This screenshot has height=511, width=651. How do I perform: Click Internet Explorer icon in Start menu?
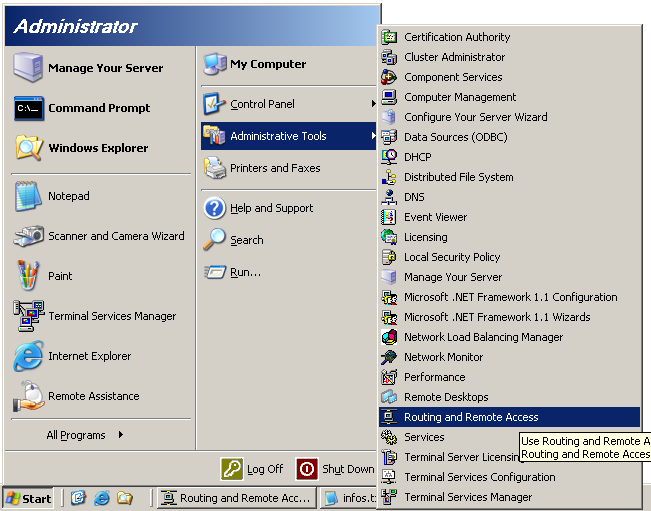(29, 356)
